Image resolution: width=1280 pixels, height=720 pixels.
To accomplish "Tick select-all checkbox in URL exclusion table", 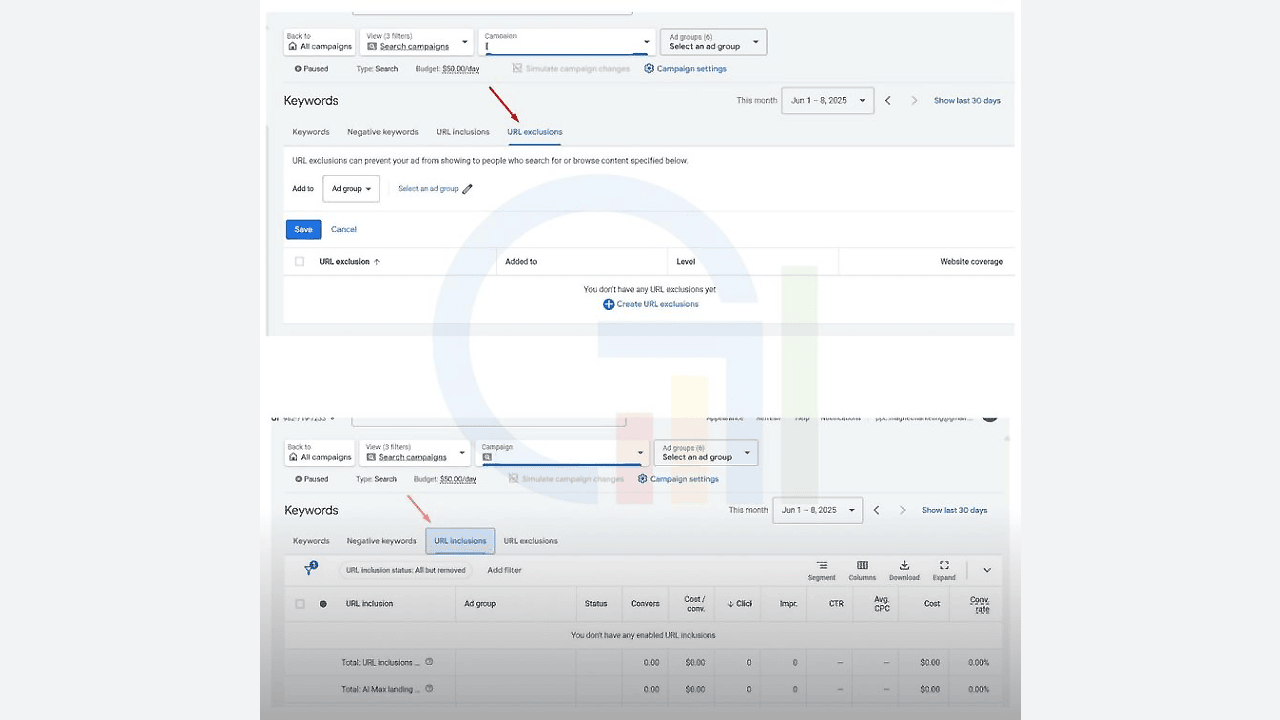I will click(299, 262).
